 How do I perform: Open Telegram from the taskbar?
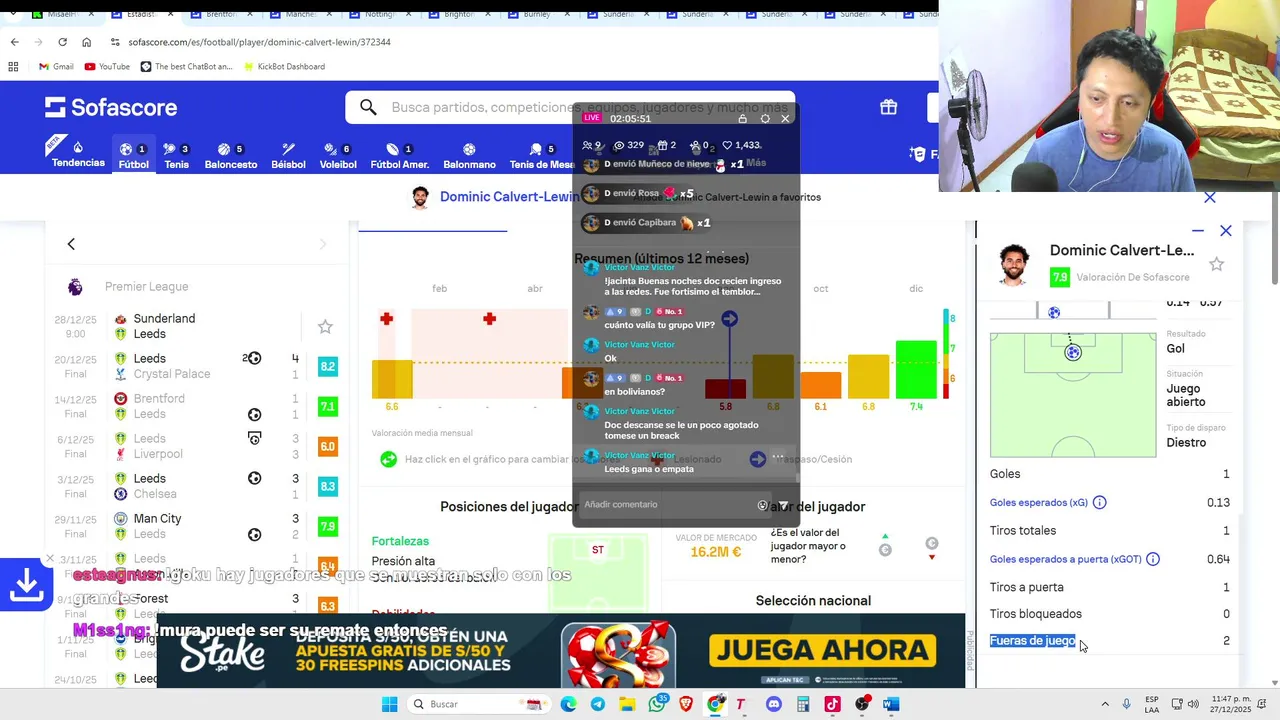597,704
